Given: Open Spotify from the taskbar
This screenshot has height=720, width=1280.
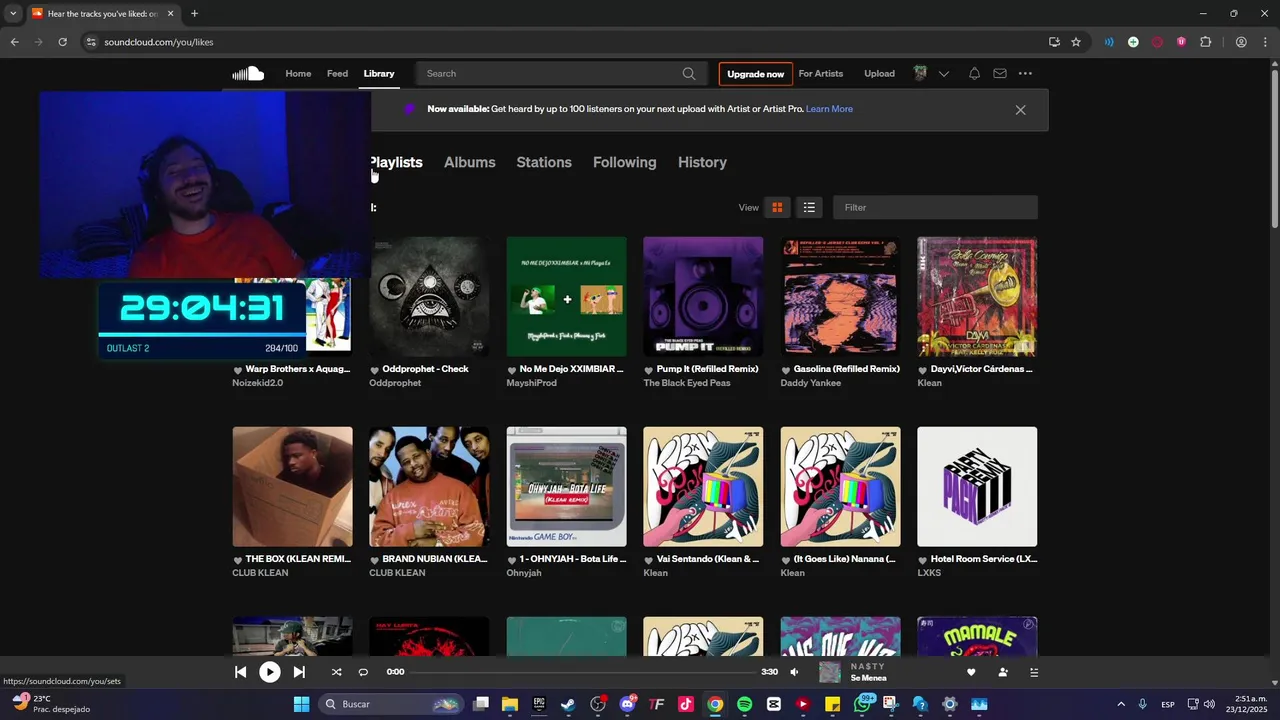Looking at the screenshot, I should coord(744,704).
